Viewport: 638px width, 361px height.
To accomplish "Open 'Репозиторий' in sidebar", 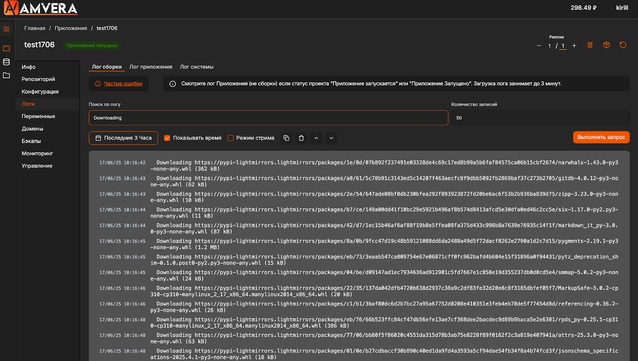I will pyautogui.click(x=38, y=79).
